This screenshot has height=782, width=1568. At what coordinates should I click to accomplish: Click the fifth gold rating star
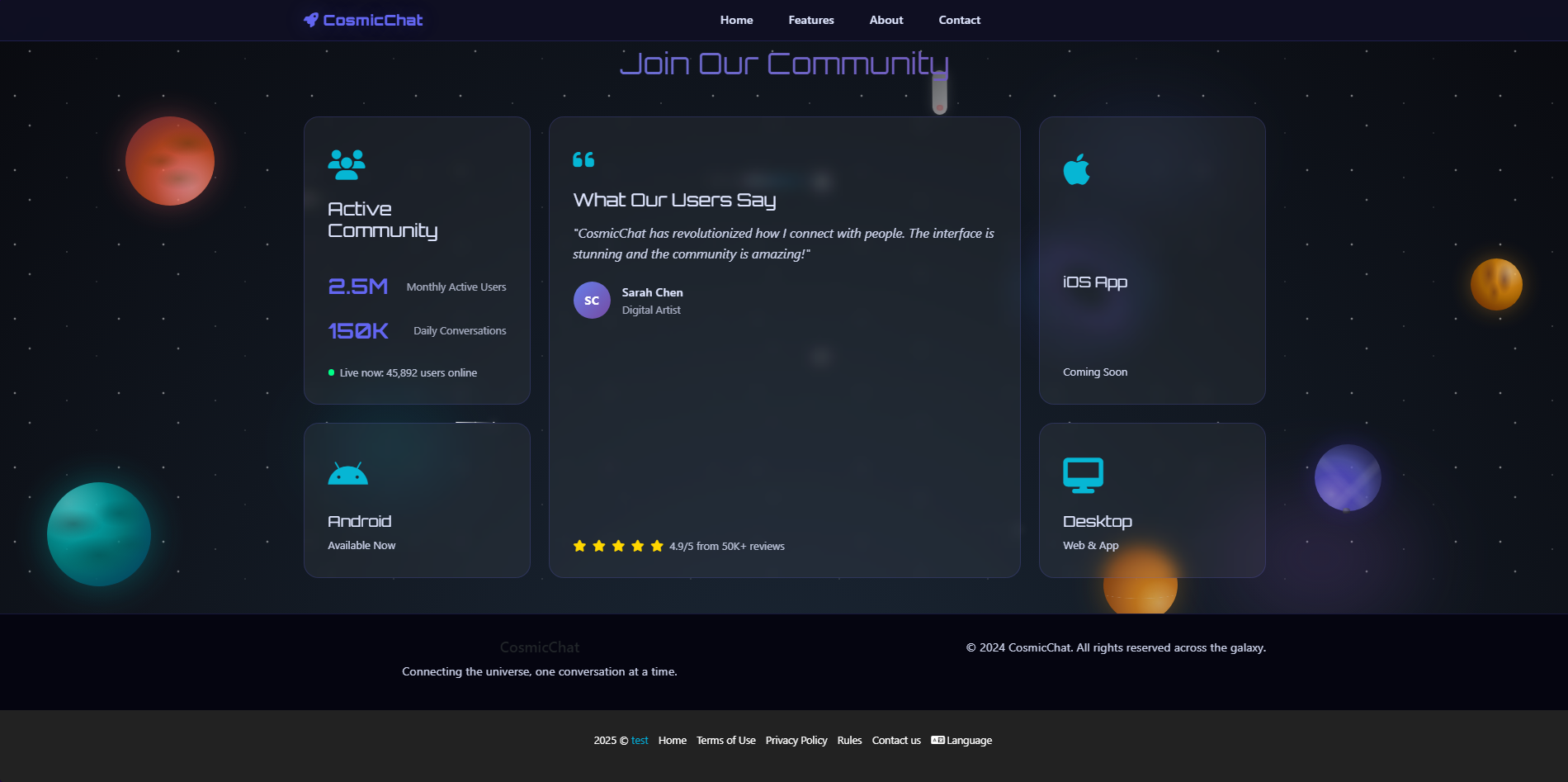[x=657, y=546]
